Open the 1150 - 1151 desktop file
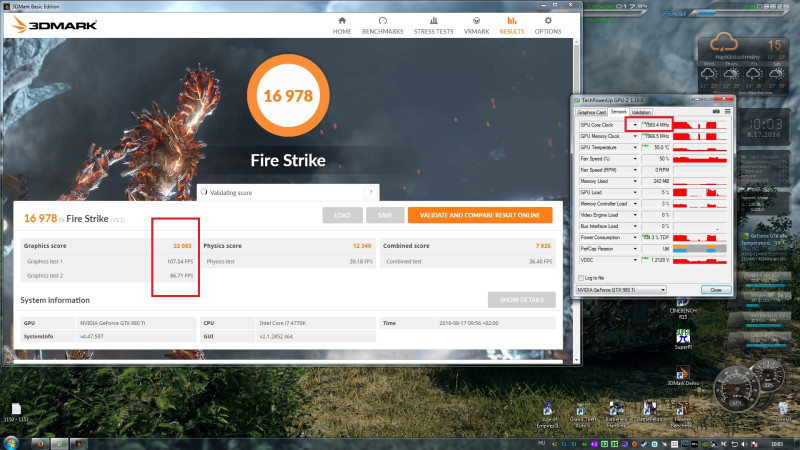 tap(16, 412)
